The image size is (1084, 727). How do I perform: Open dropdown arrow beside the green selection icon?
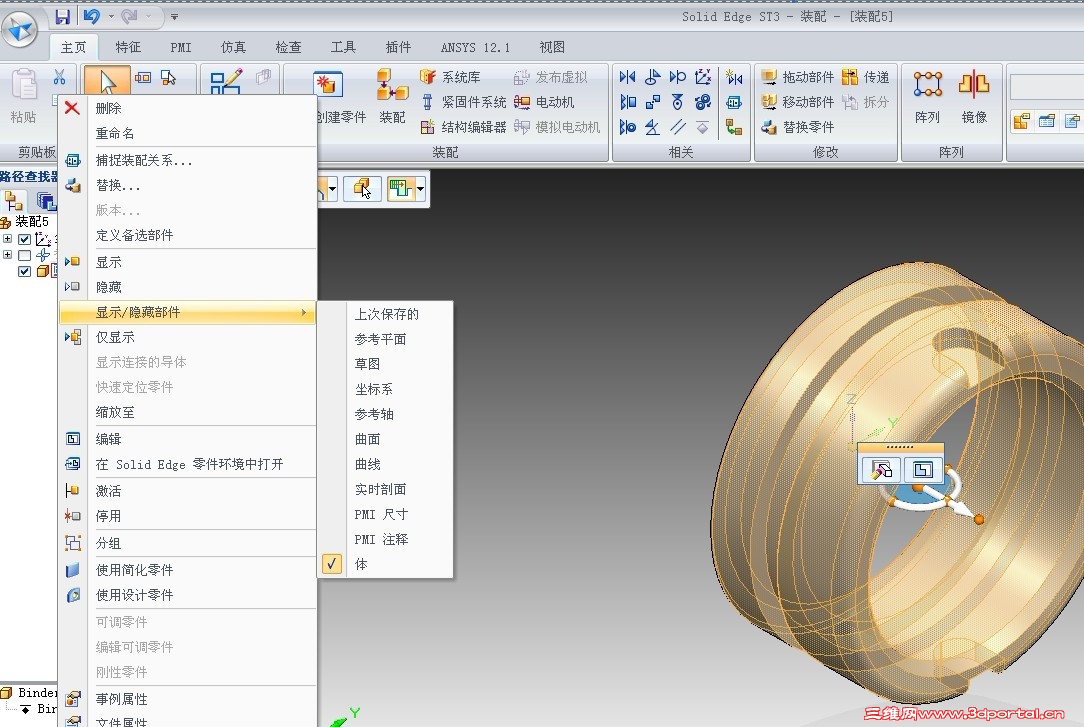tap(420, 188)
